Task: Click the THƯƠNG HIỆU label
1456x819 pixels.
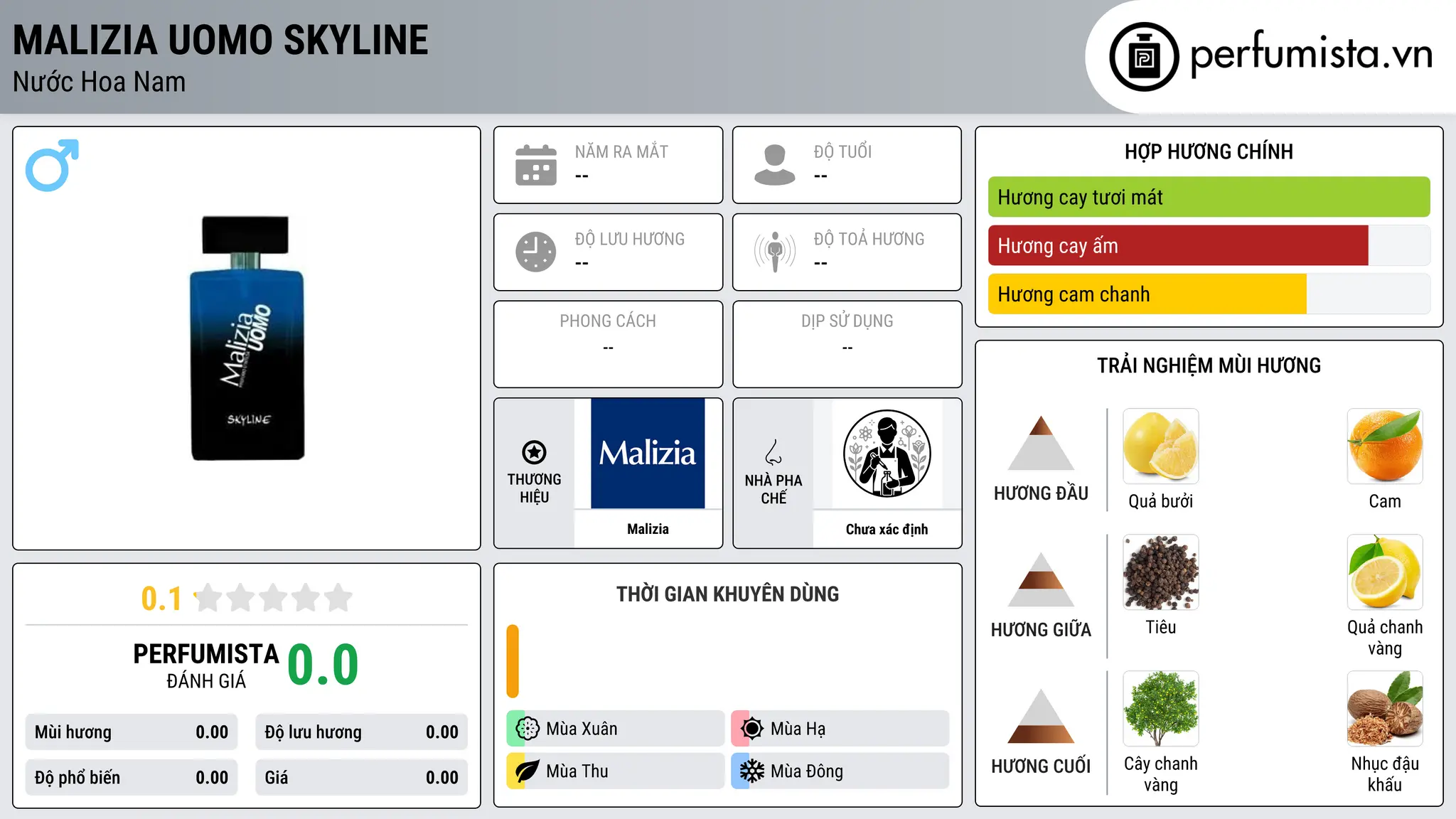Action: tap(534, 488)
